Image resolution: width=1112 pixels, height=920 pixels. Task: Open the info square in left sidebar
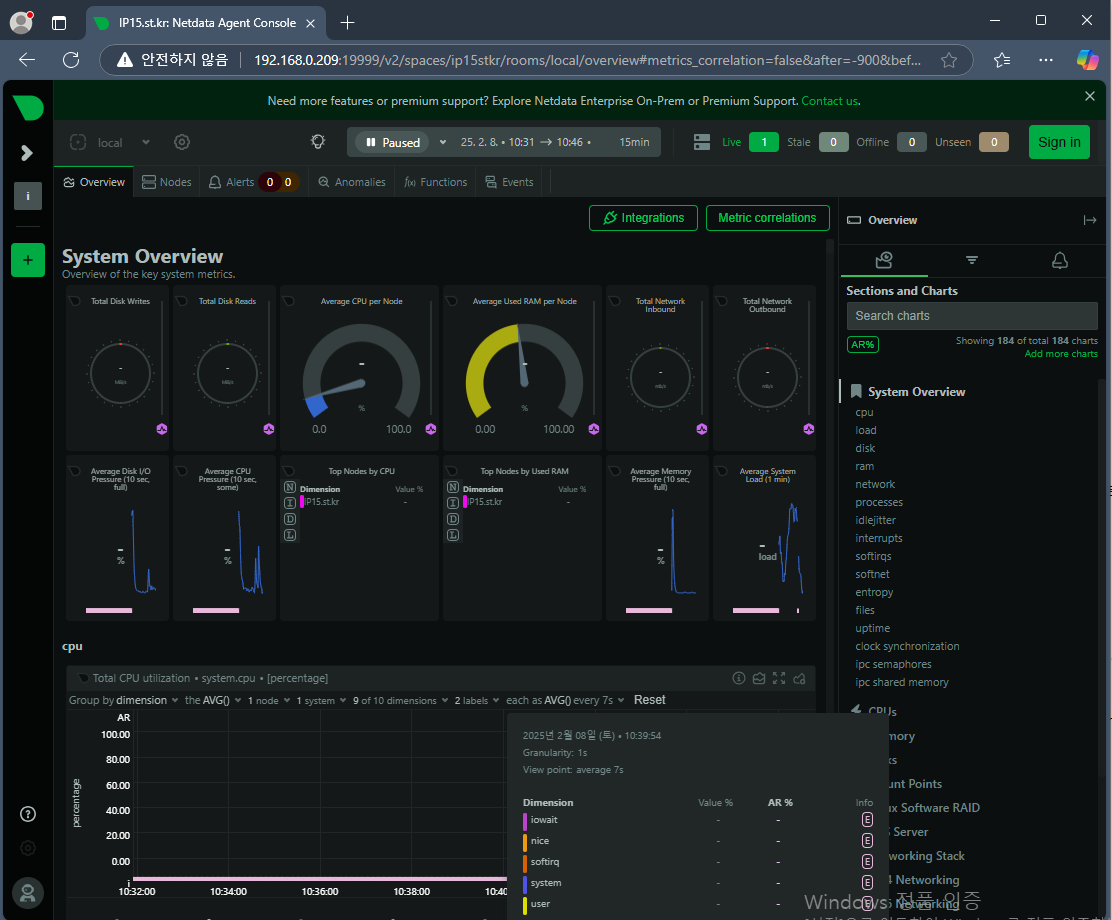[28, 196]
